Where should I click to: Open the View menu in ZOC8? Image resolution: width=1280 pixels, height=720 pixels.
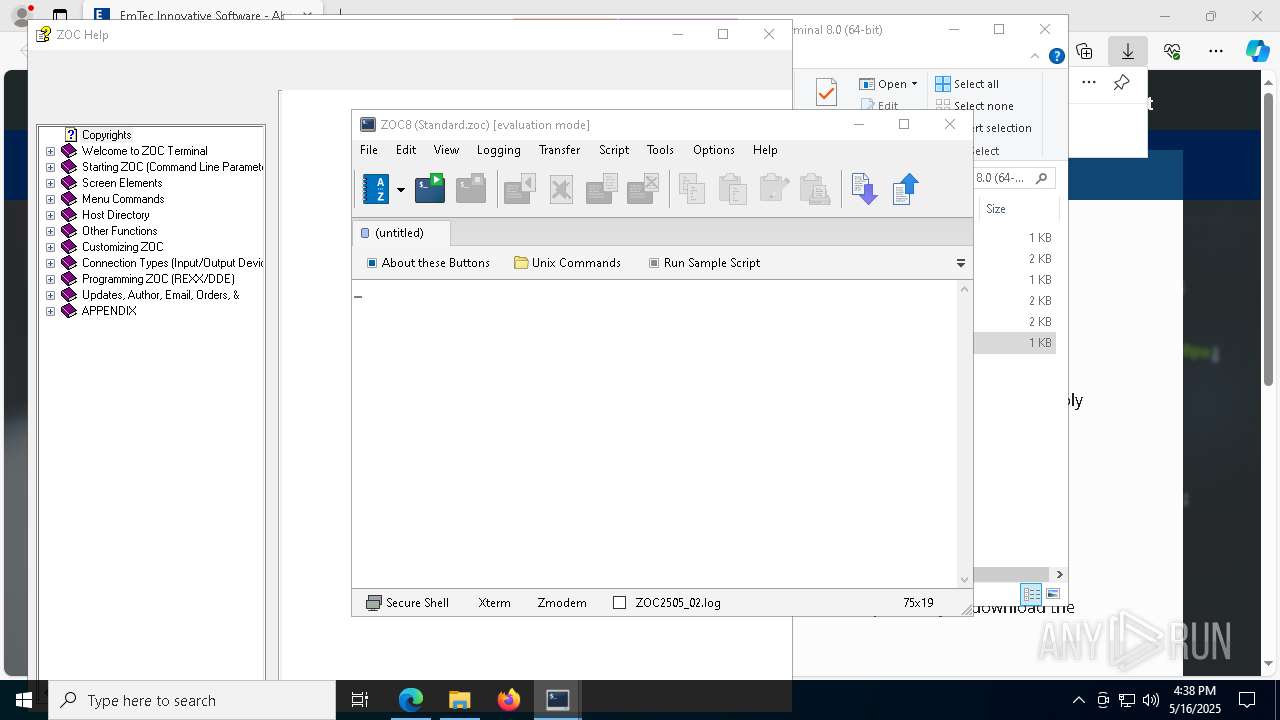pyautogui.click(x=446, y=150)
